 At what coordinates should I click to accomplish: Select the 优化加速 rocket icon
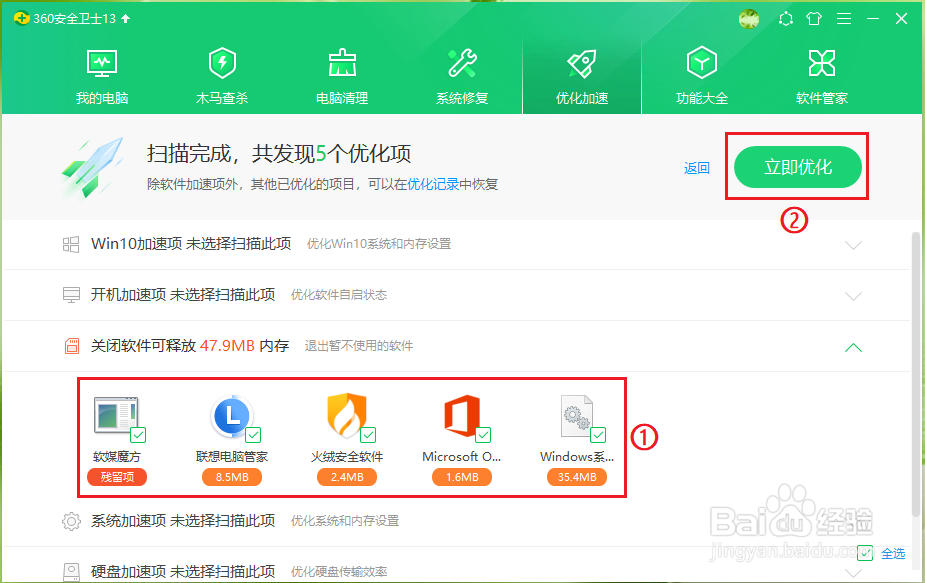[x=582, y=64]
